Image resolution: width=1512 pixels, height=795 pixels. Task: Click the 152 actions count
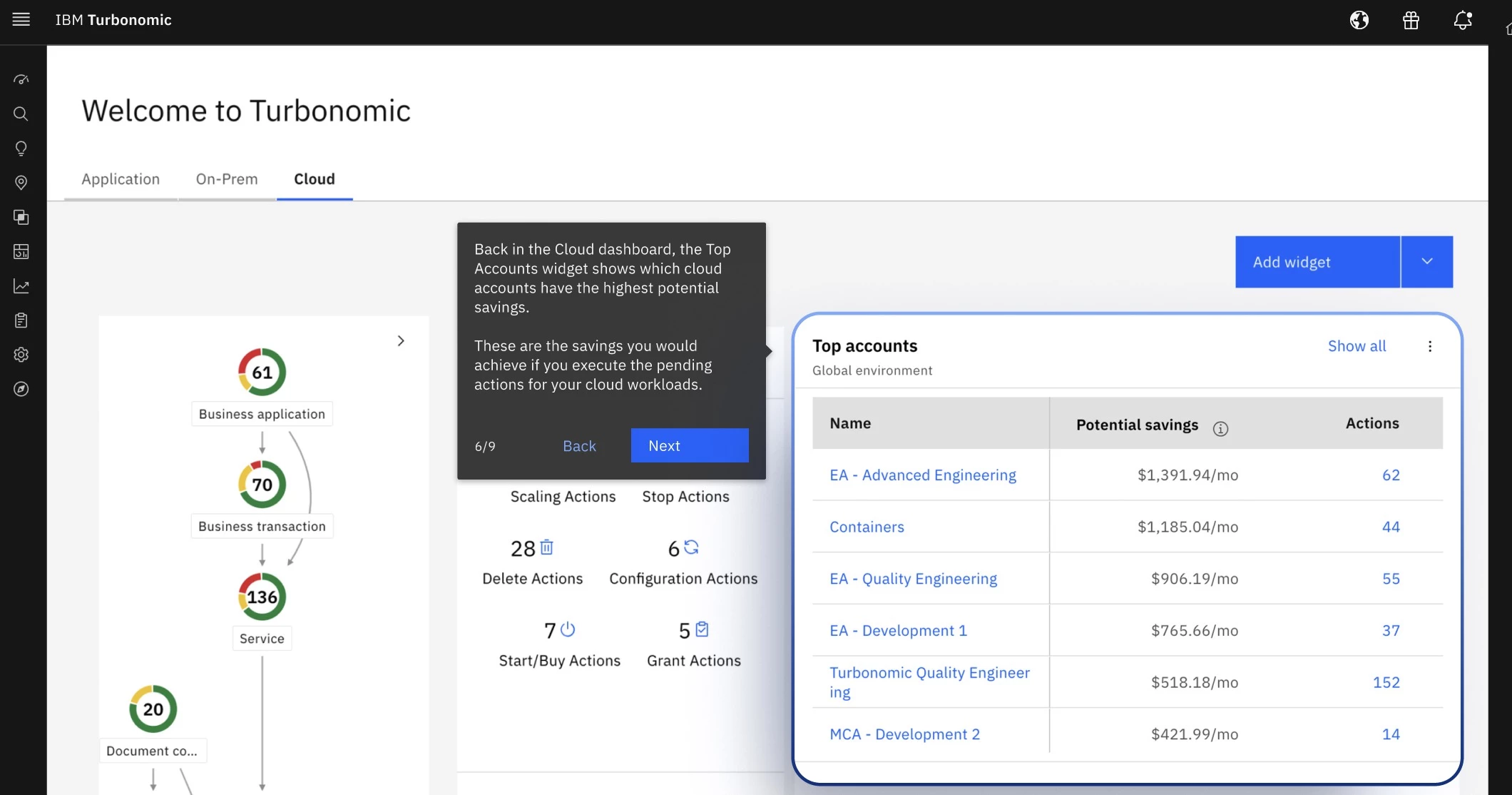(x=1386, y=682)
